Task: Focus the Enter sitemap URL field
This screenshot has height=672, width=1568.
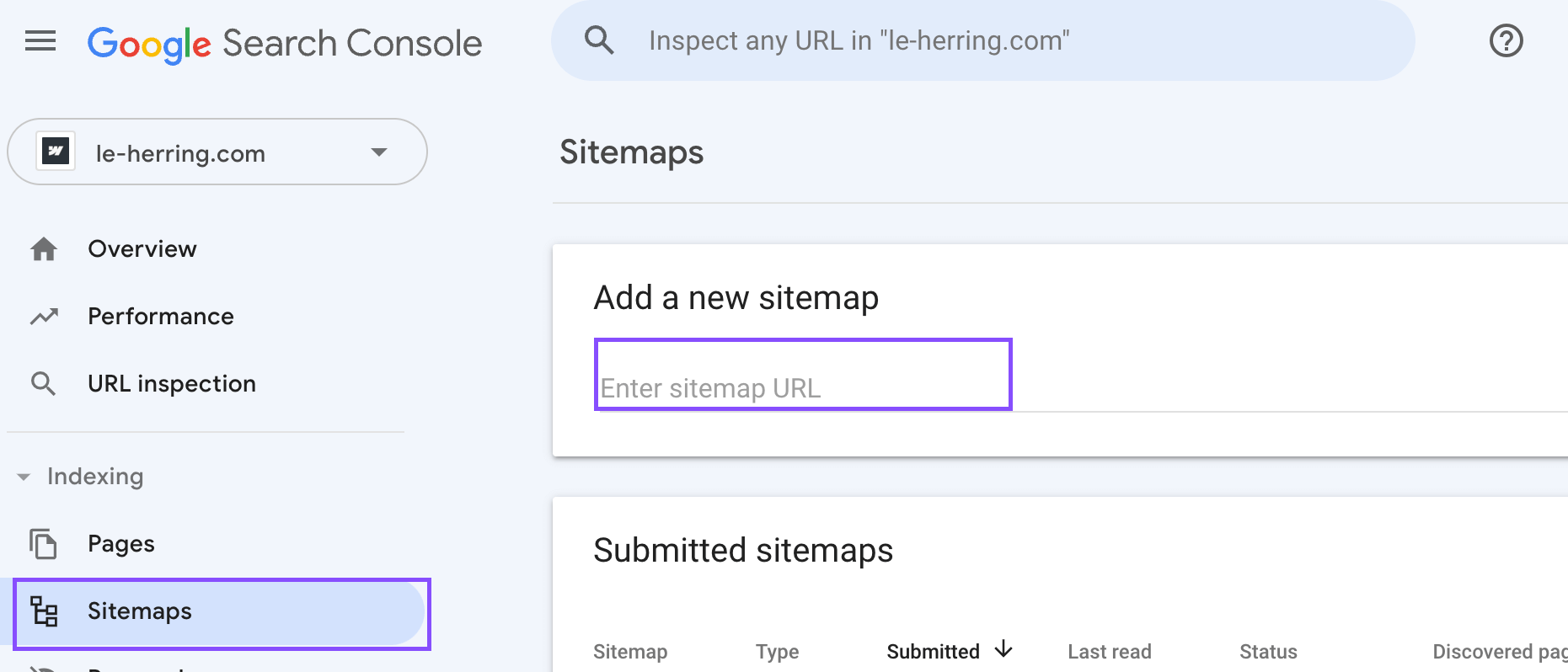Action: pyautogui.click(x=803, y=375)
